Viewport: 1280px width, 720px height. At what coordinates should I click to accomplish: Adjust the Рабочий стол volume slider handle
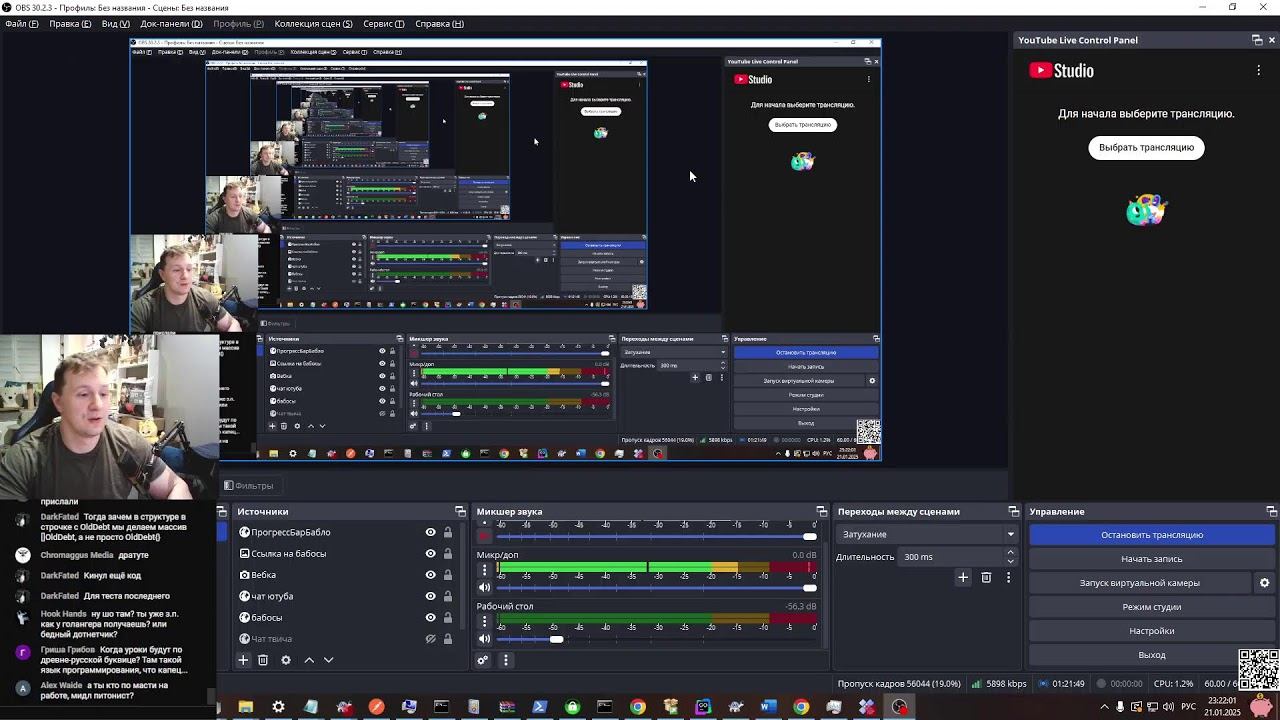coord(556,639)
